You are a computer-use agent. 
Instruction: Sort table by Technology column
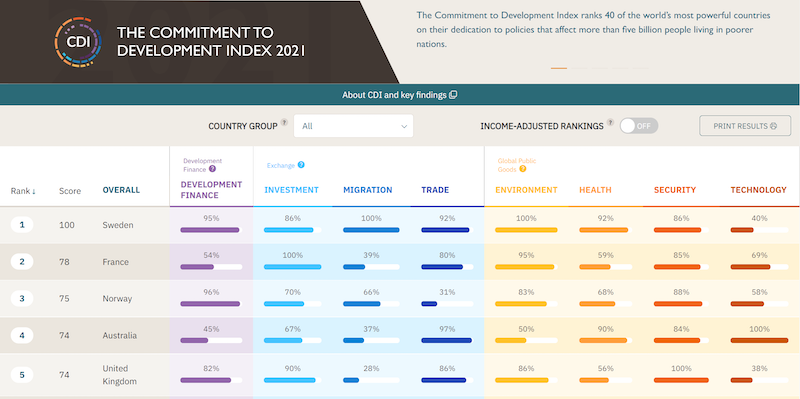(758, 190)
